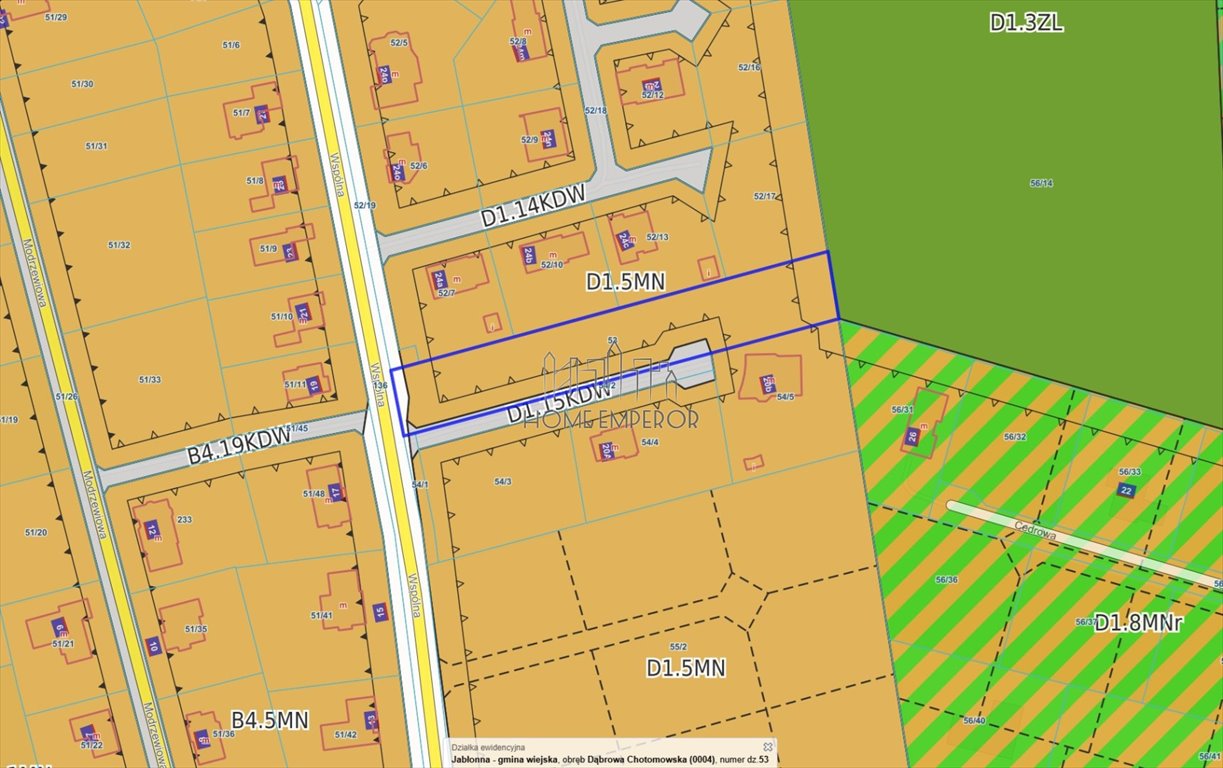Select the D1.3ZL forest zone label
This screenshot has height=768, width=1223.
tap(1026, 22)
